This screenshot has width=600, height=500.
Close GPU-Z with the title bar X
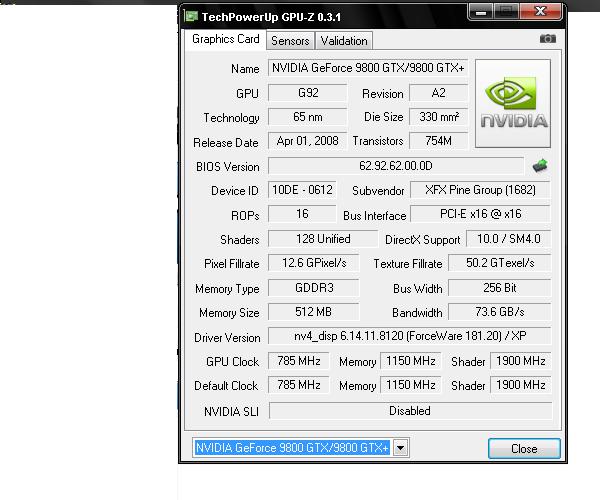click(x=540, y=11)
